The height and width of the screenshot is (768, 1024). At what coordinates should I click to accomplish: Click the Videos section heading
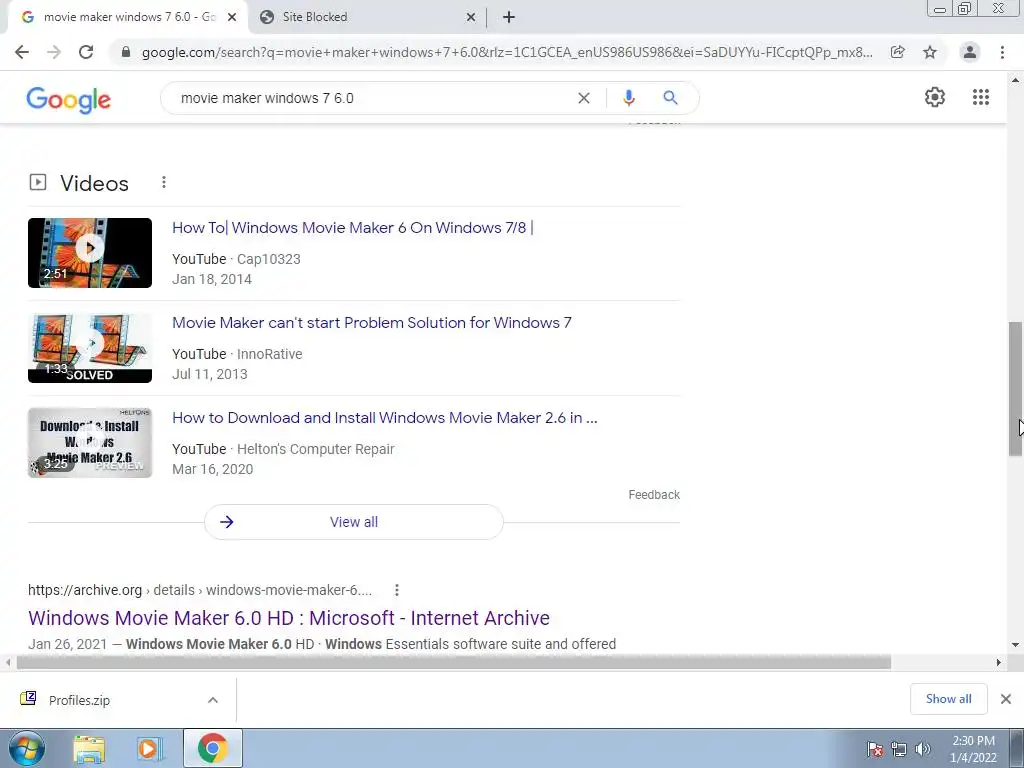click(x=94, y=184)
